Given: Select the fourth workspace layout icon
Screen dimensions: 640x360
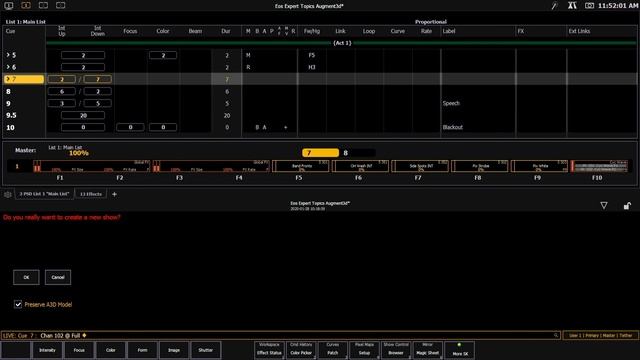Looking at the screenshot, I should [60, 6].
